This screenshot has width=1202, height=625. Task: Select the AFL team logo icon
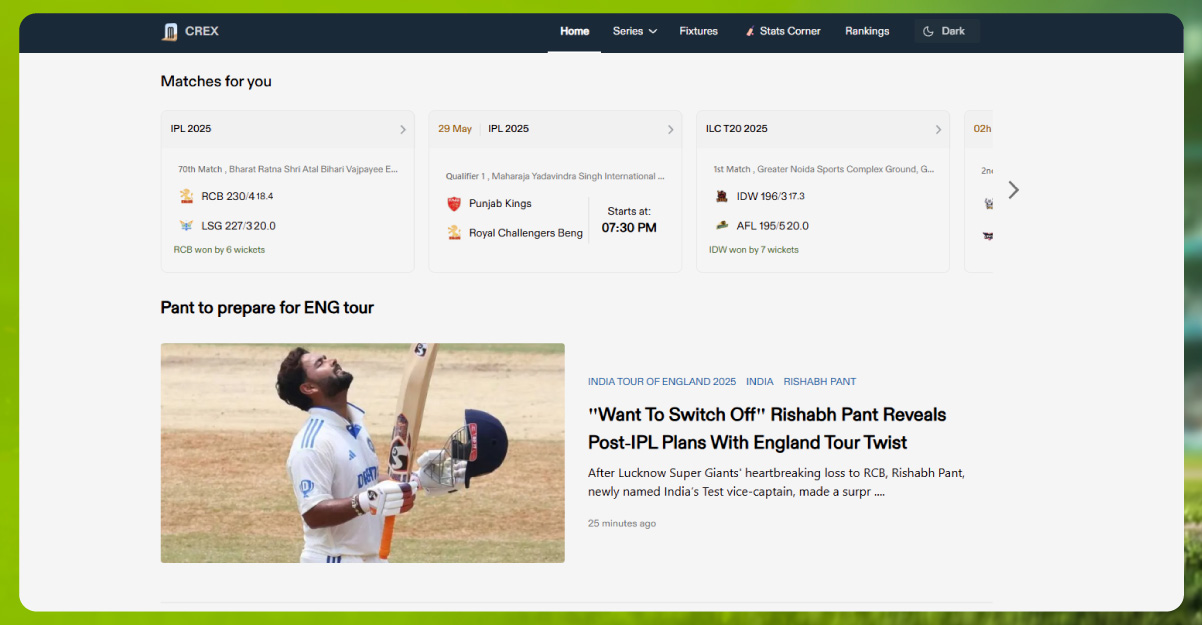click(721, 225)
